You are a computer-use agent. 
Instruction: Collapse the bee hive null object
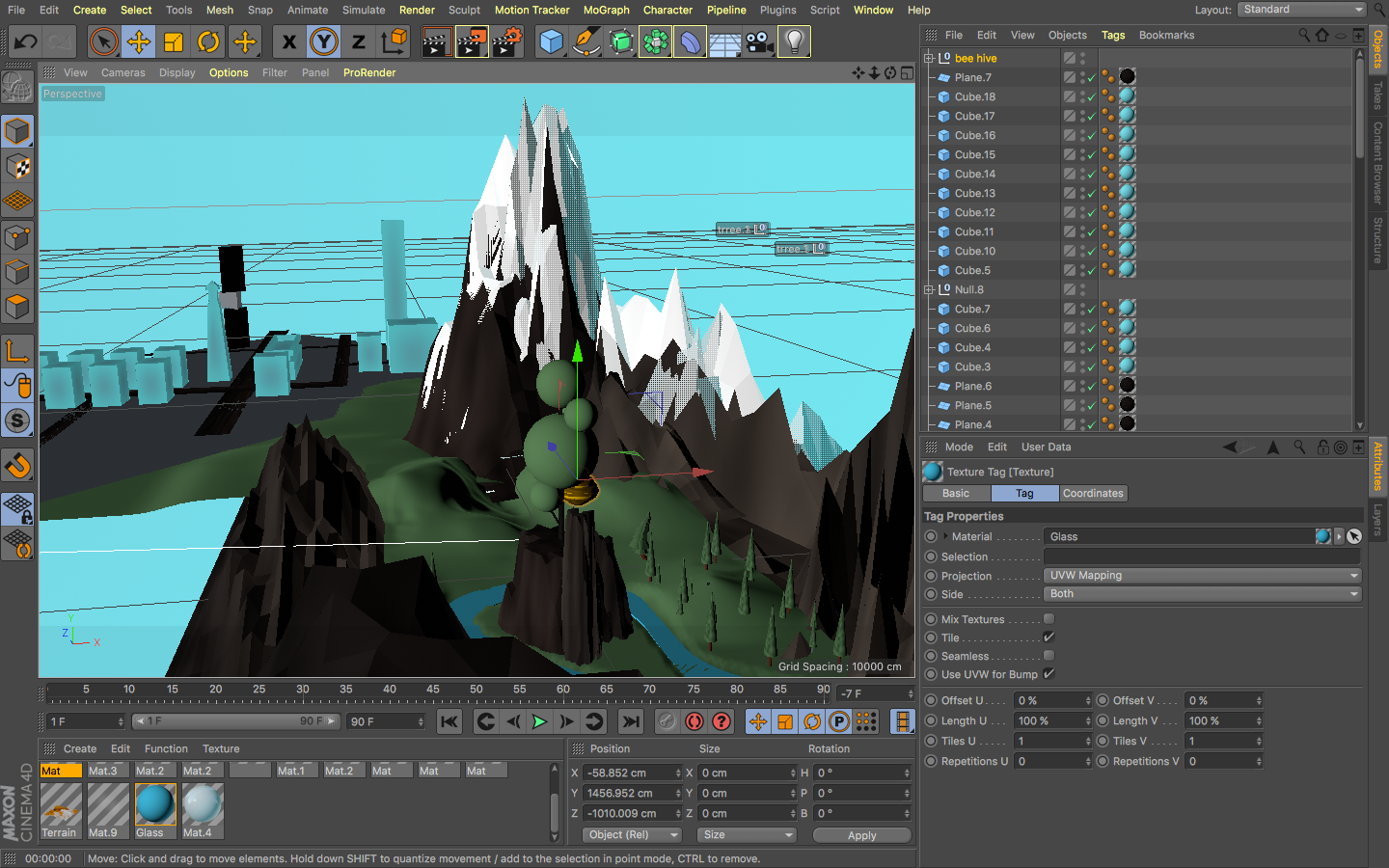[929, 58]
